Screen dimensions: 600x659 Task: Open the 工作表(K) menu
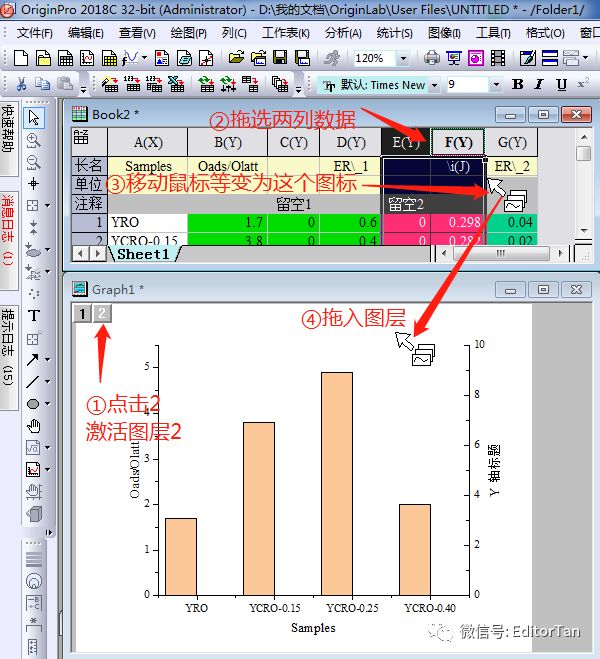tap(286, 33)
